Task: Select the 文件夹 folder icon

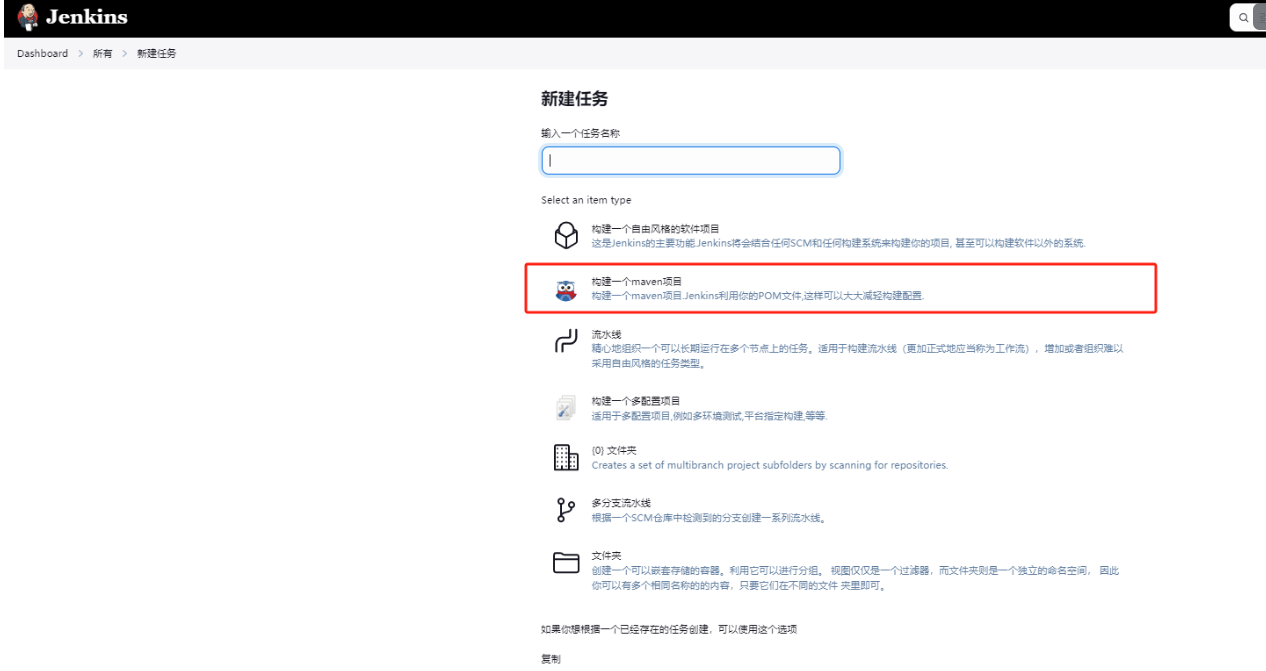Action: click(x=566, y=563)
